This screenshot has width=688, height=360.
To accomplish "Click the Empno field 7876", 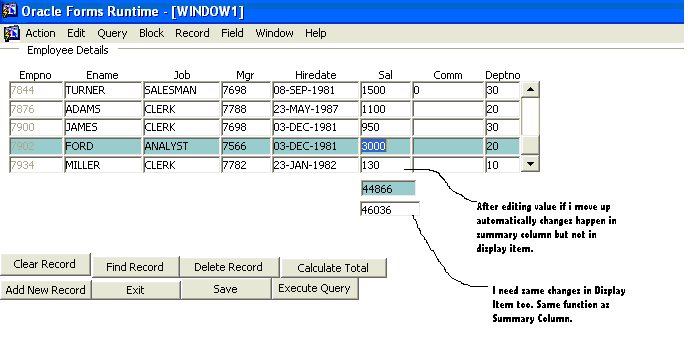I will point(36,109).
